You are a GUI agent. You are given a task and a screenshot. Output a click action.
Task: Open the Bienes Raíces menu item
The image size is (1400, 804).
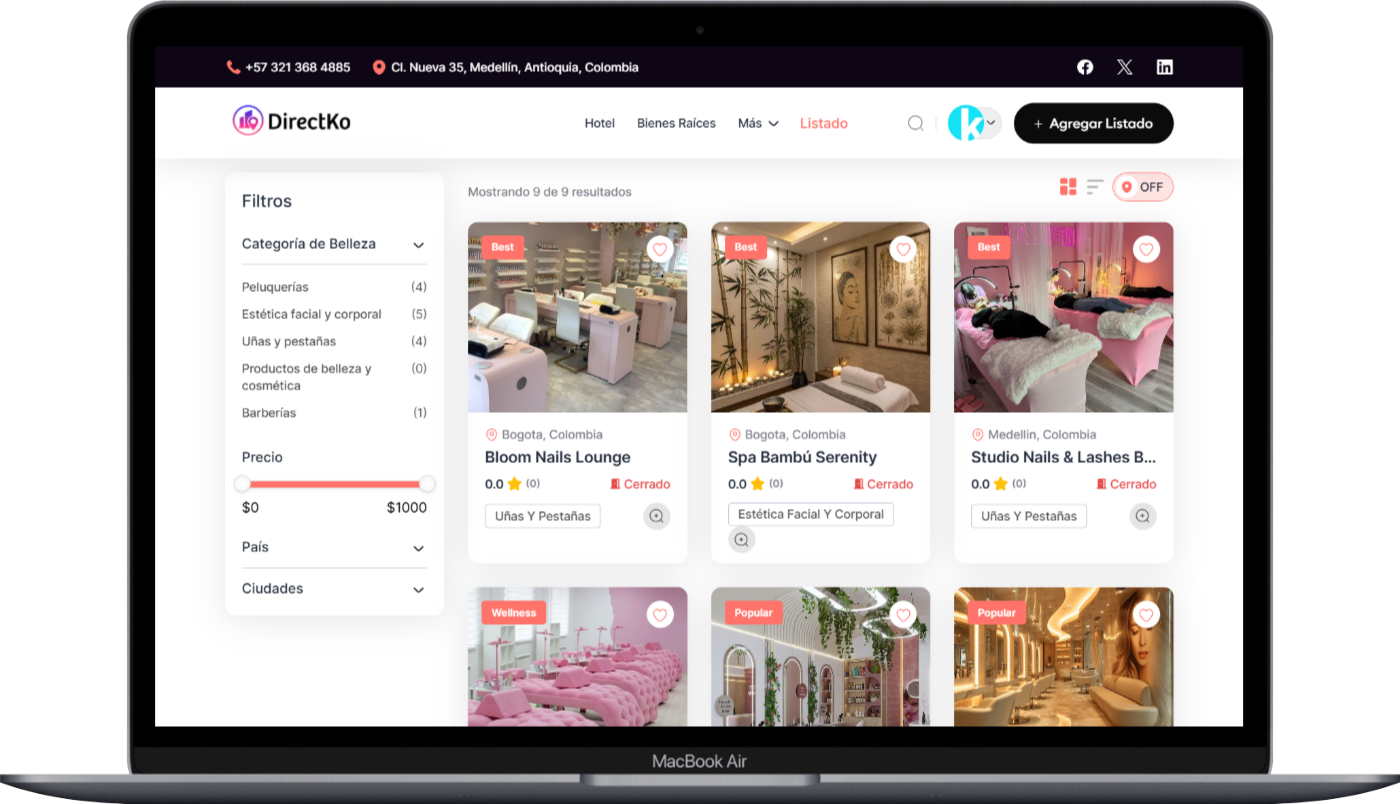click(676, 123)
